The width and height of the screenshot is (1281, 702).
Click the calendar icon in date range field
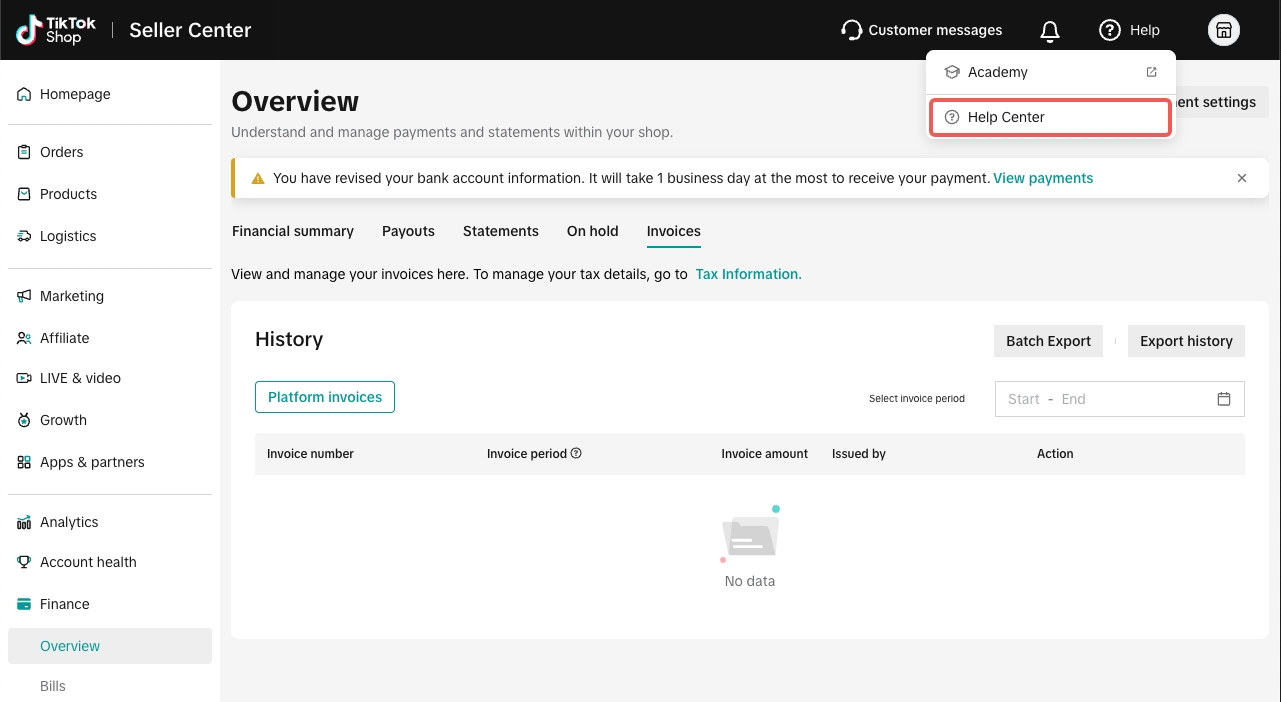click(x=1223, y=399)
